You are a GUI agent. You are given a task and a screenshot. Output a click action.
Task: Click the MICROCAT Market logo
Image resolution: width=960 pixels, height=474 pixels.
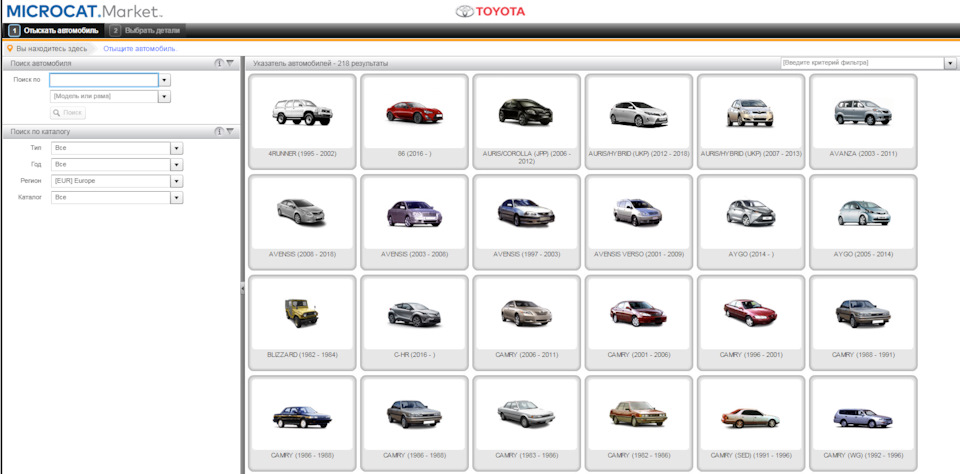pos(84,11)
